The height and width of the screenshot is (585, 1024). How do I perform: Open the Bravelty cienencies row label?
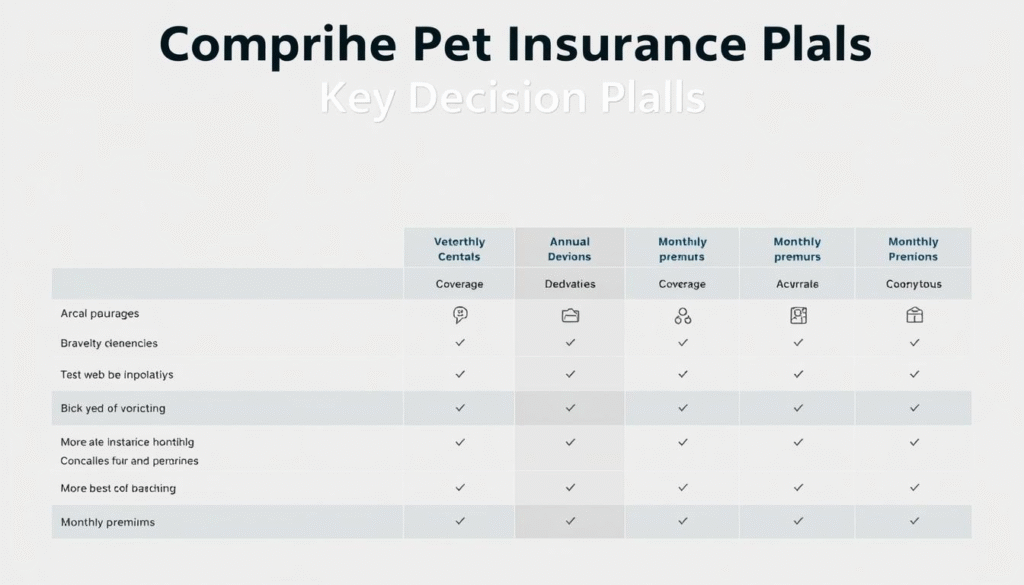tap(109, 343)
